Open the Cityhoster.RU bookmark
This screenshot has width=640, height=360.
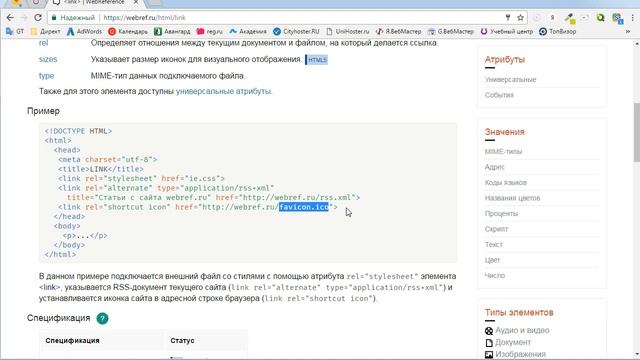click(296, 31)
